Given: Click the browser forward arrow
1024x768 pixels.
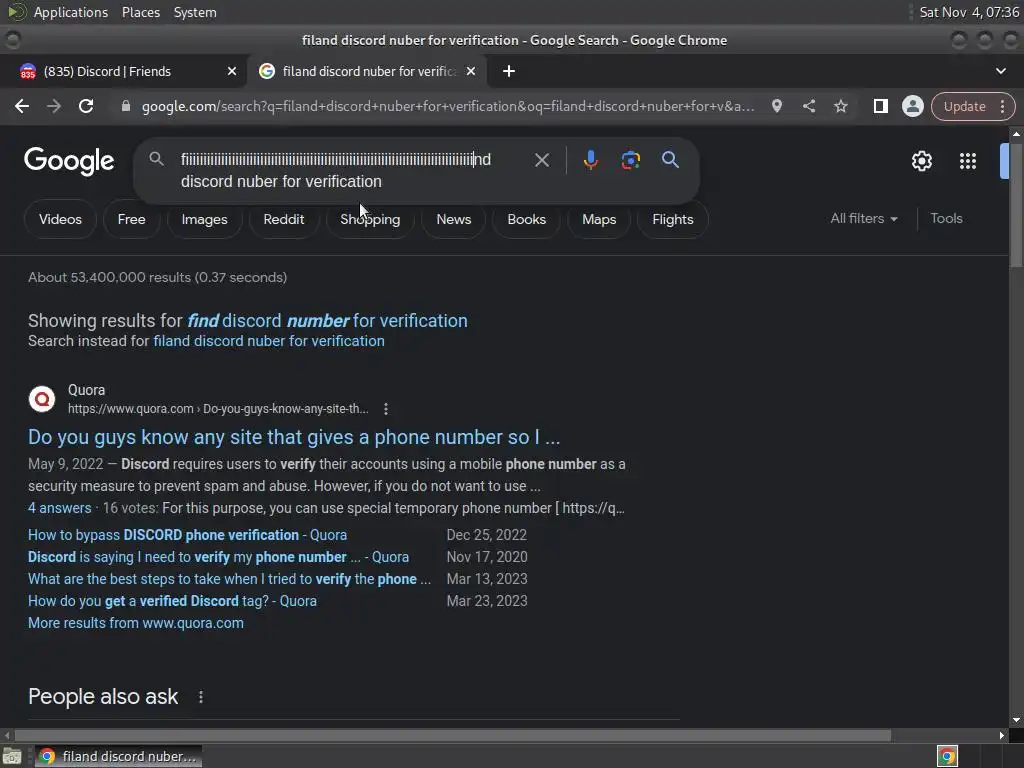Looking at the screenshot, I should coord(54,106).
